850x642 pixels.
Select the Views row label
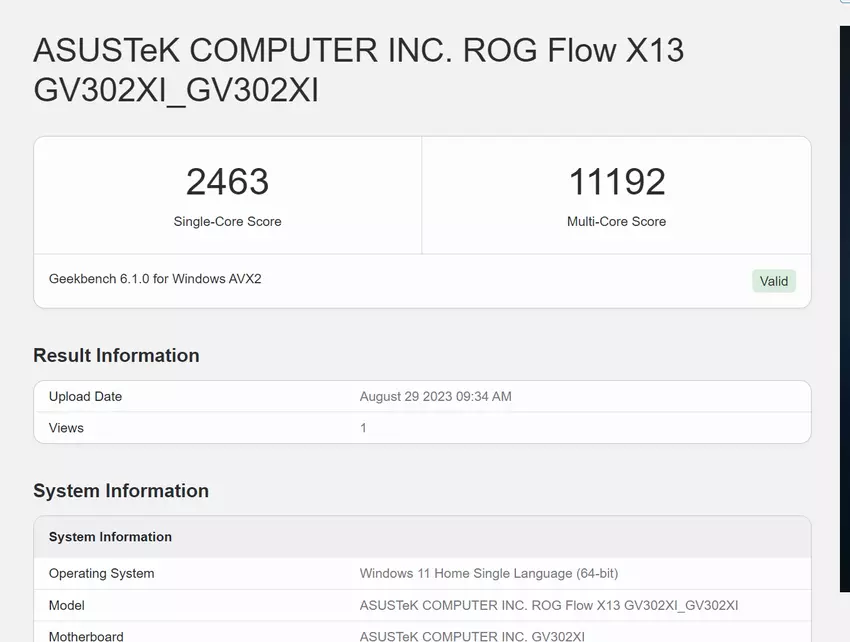[66, 428]
